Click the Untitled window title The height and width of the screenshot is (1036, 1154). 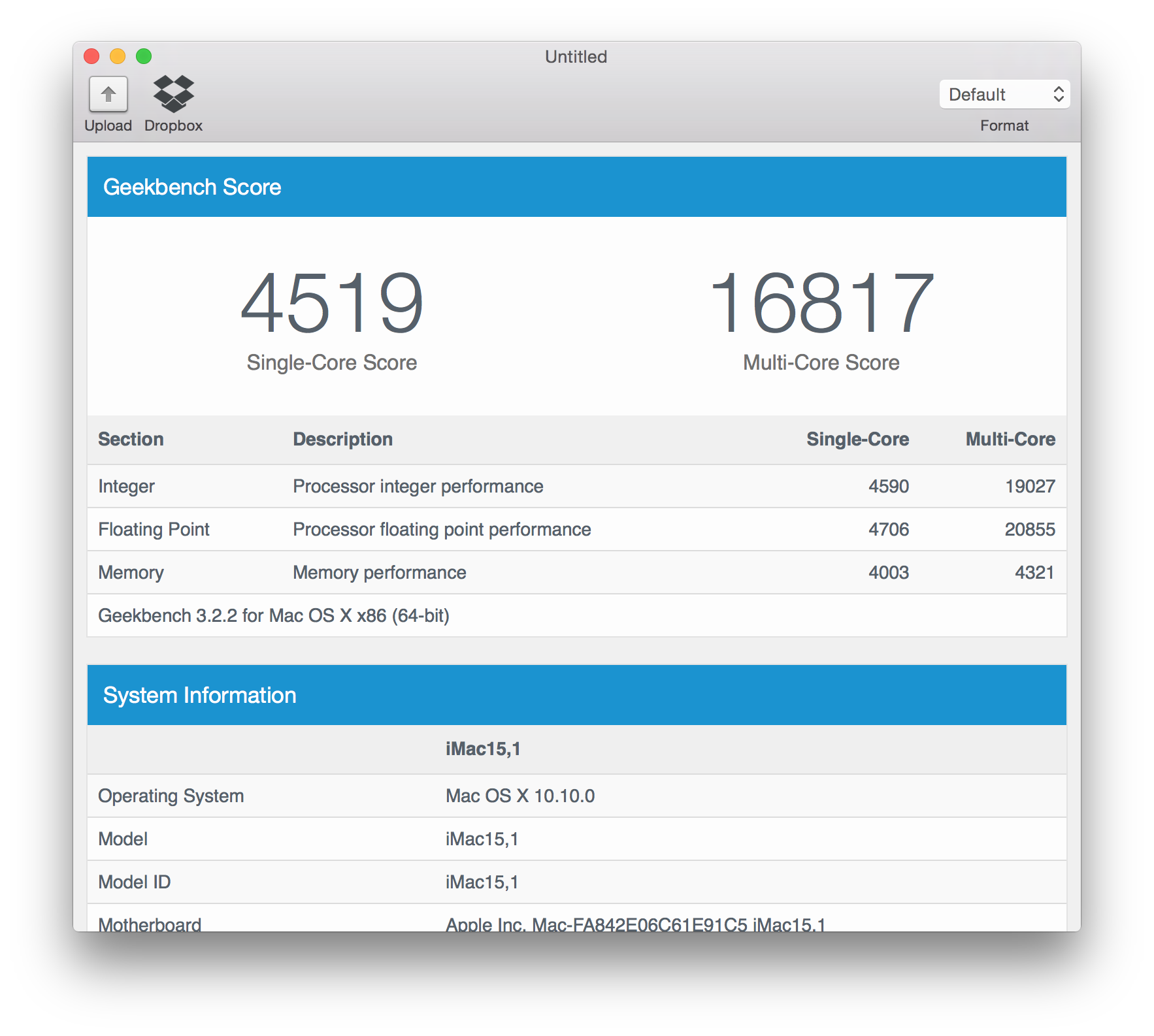click(576, 57)
